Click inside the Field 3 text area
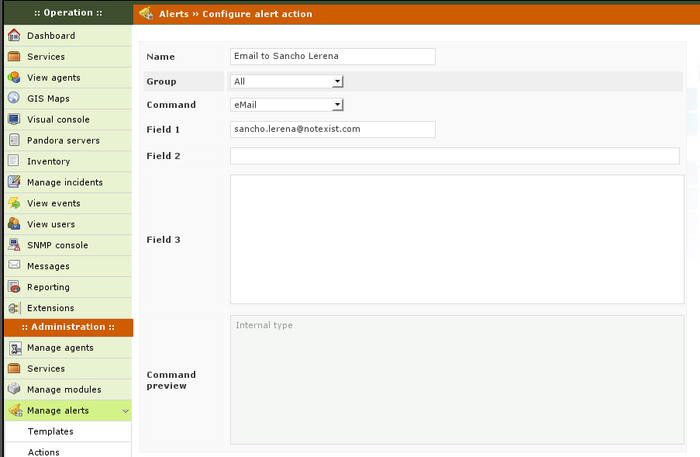This screenshot has width=700, height=457. click(x=456, y=239)
